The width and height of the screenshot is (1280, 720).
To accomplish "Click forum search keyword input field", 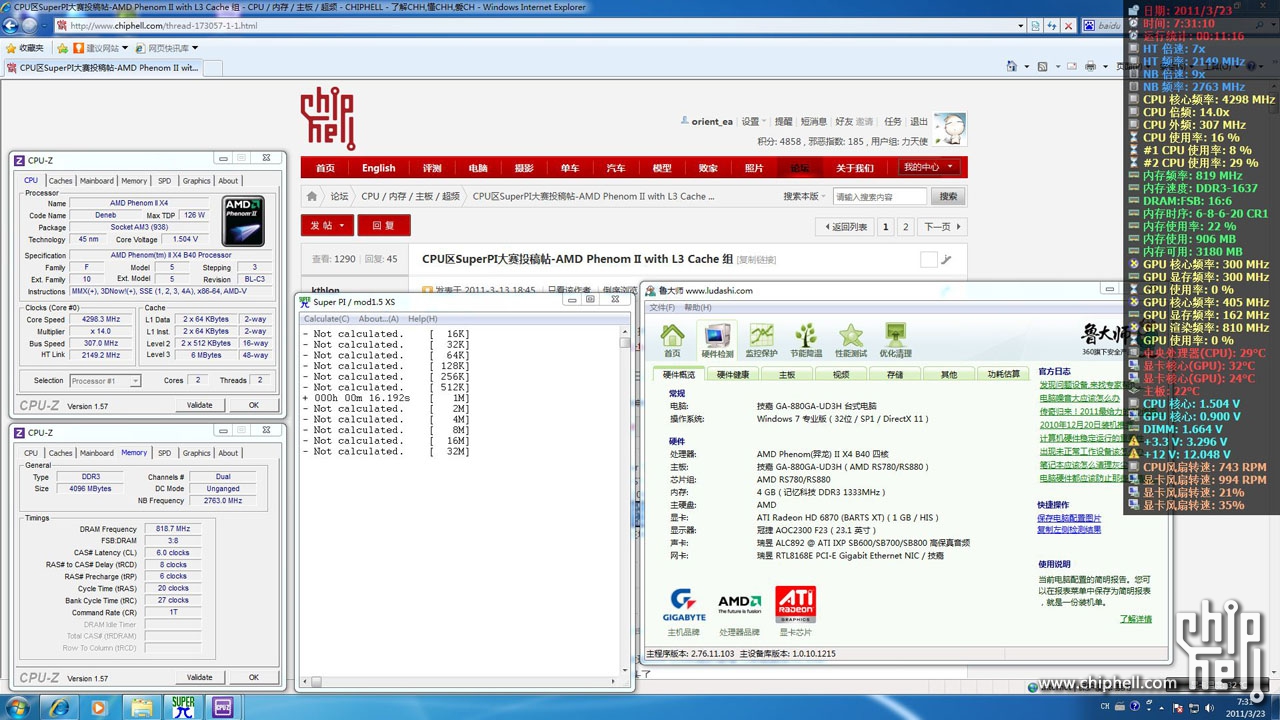I will (879, 197).
